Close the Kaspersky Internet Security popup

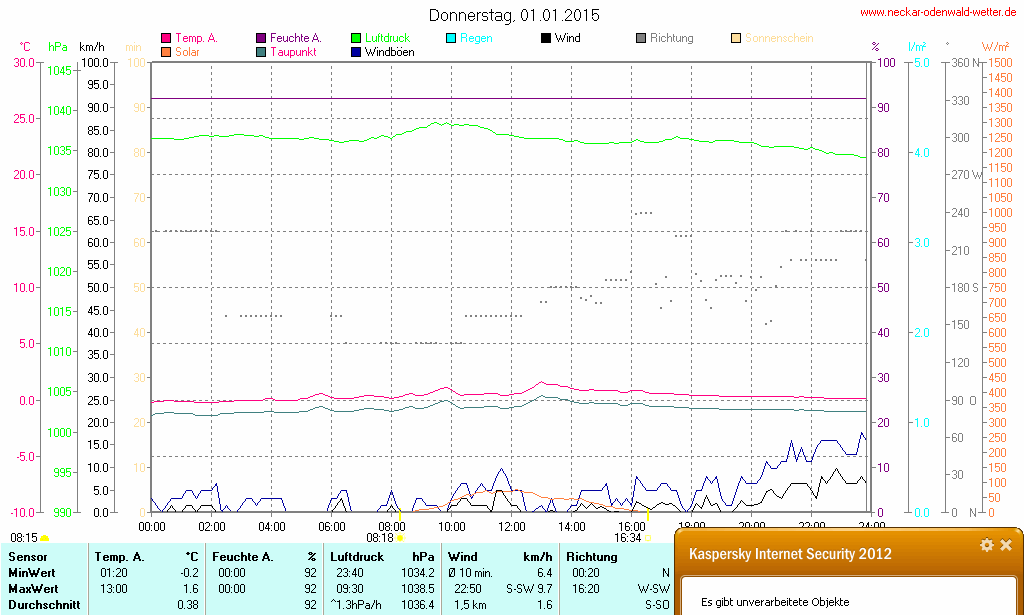tap(1006, 545)
